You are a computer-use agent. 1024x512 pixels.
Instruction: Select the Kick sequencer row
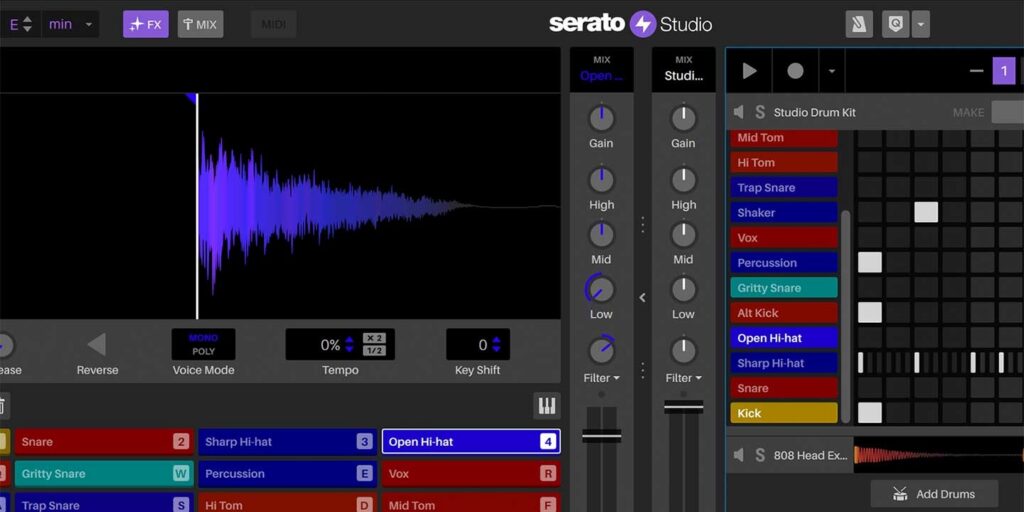click(x=784, y=413)
